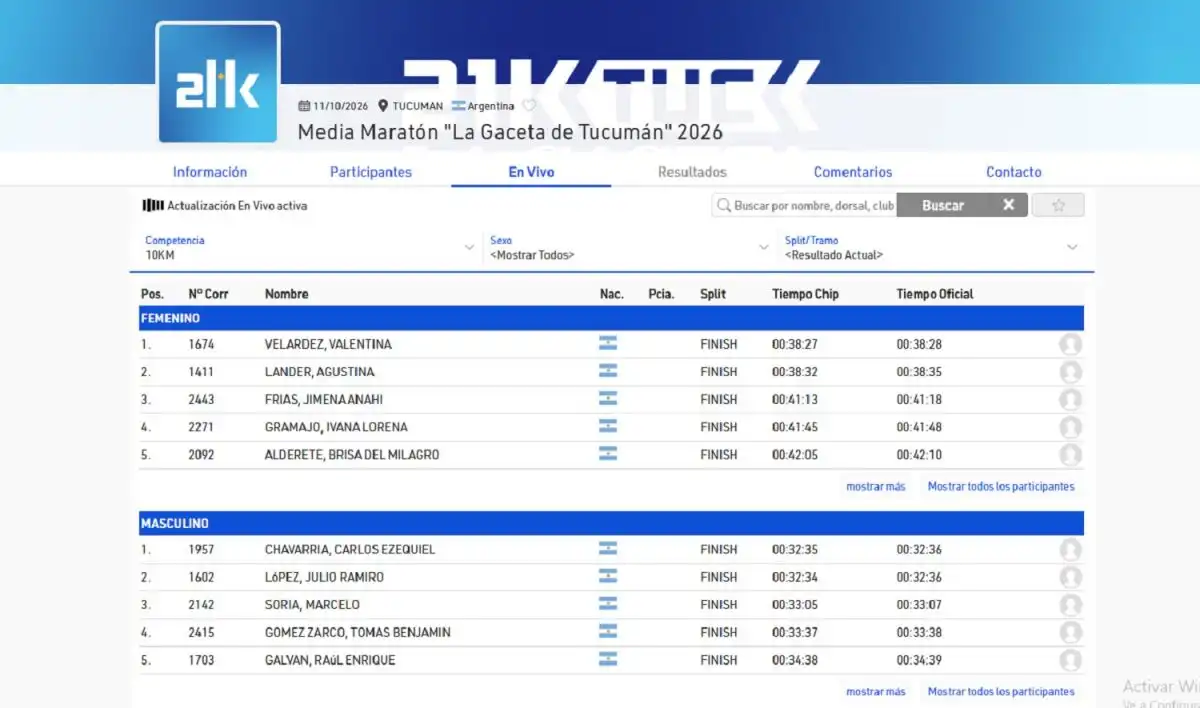
Task: Click the Nº Corr column header
Action: tap(208, 294)
